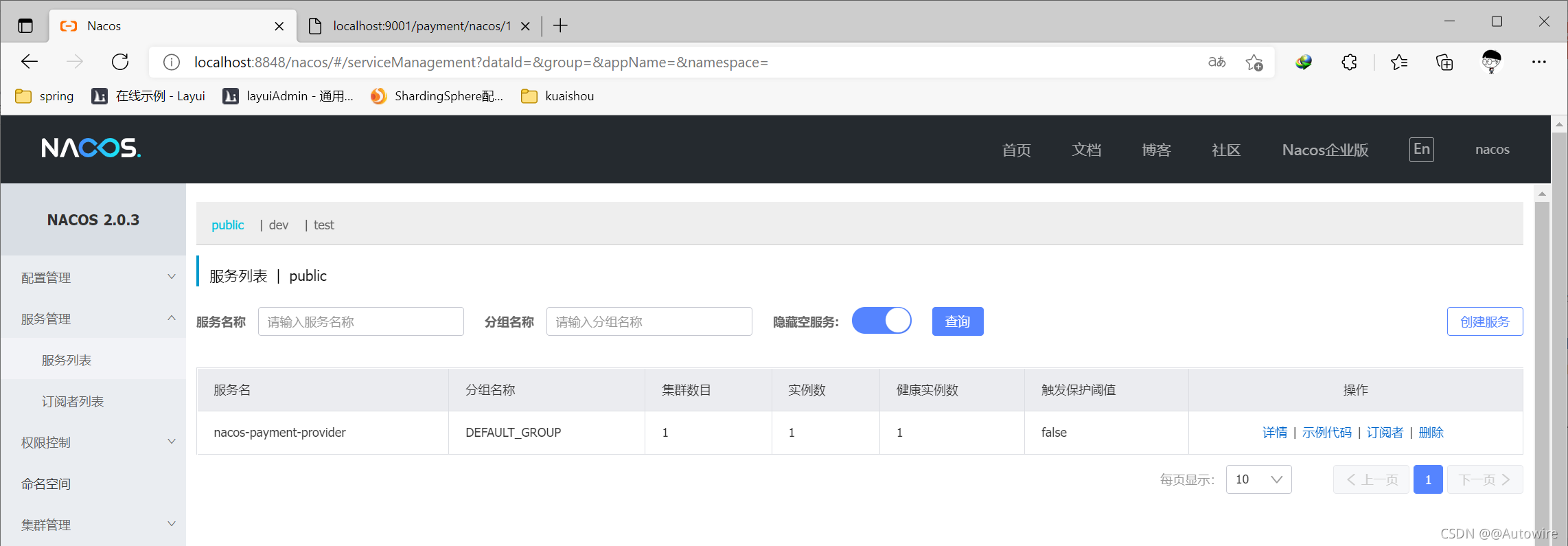1568x546 pixels.
Task: Go to 首页 in the top navigation
Action: [1016, 150]
